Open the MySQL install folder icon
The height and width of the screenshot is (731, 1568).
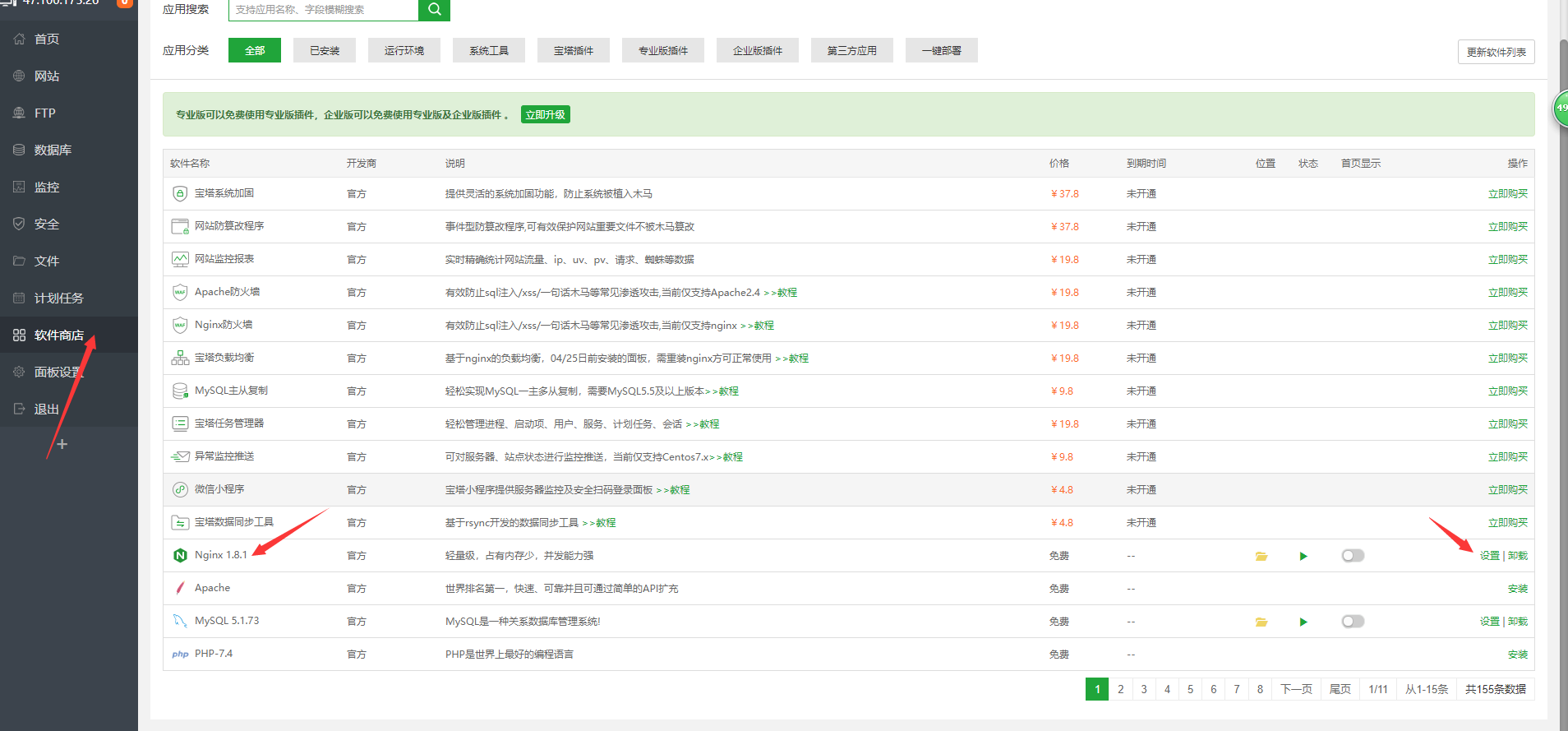pos(1261,622)
